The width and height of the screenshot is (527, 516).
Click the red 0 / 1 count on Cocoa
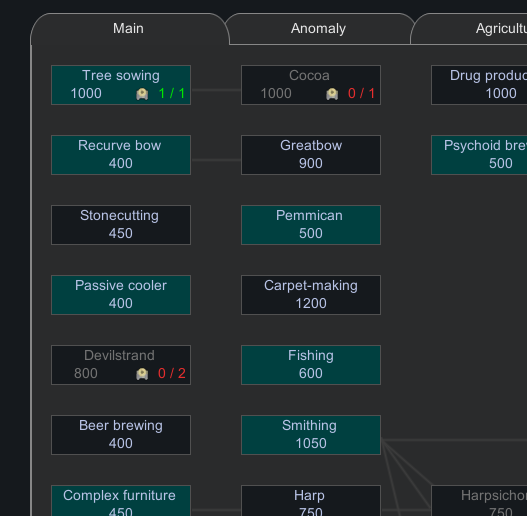tap(361, 93)
